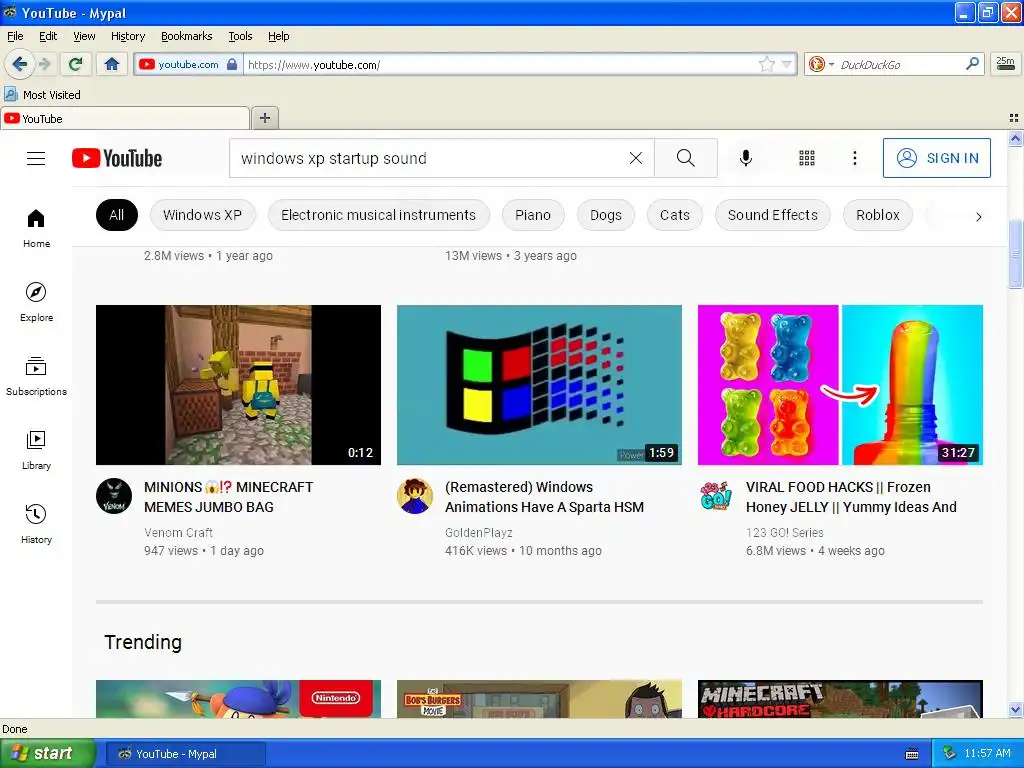Select the Dogs filter chip

606,215
